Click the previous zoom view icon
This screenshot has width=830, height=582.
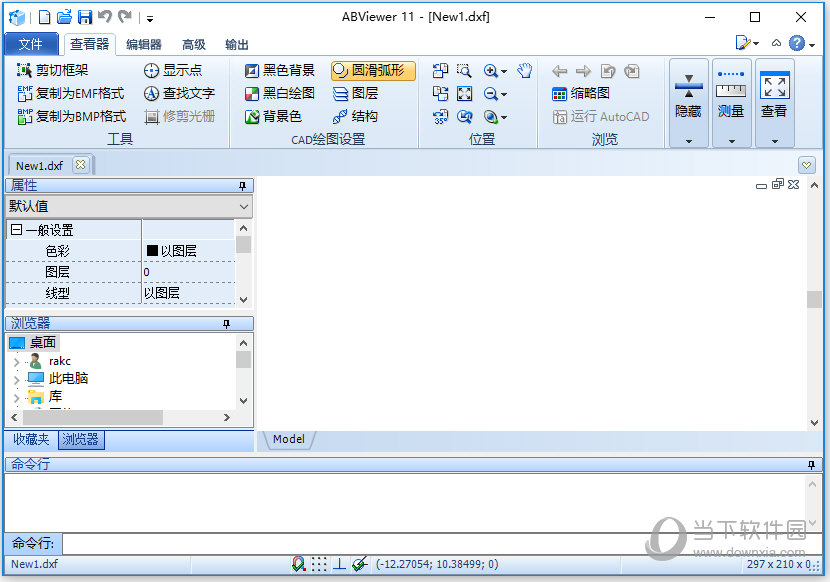pos(464,117)
